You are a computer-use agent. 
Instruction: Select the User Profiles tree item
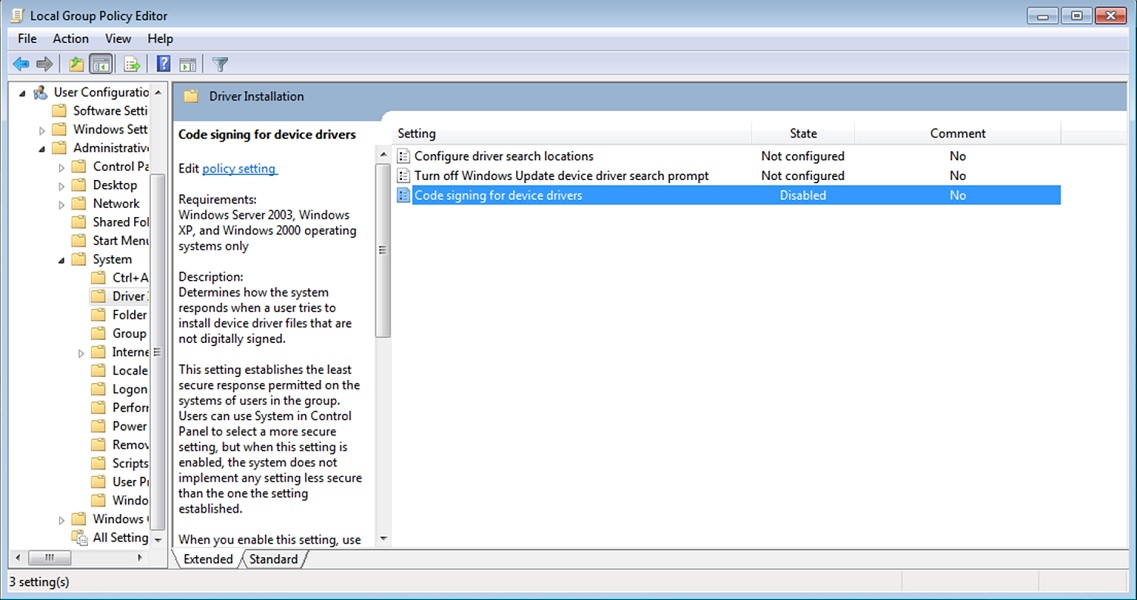[x=130, y=482]
